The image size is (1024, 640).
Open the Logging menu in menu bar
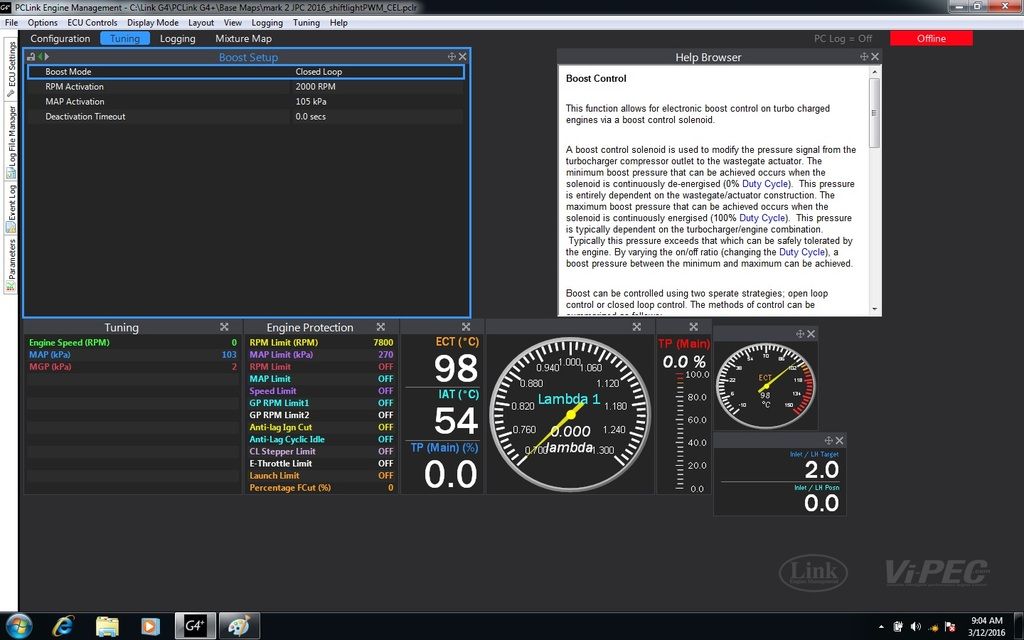point(267,22)
